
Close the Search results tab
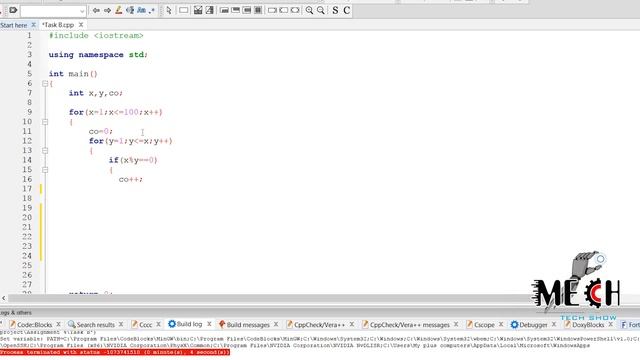pyautogui.click(x=121, y=324)
